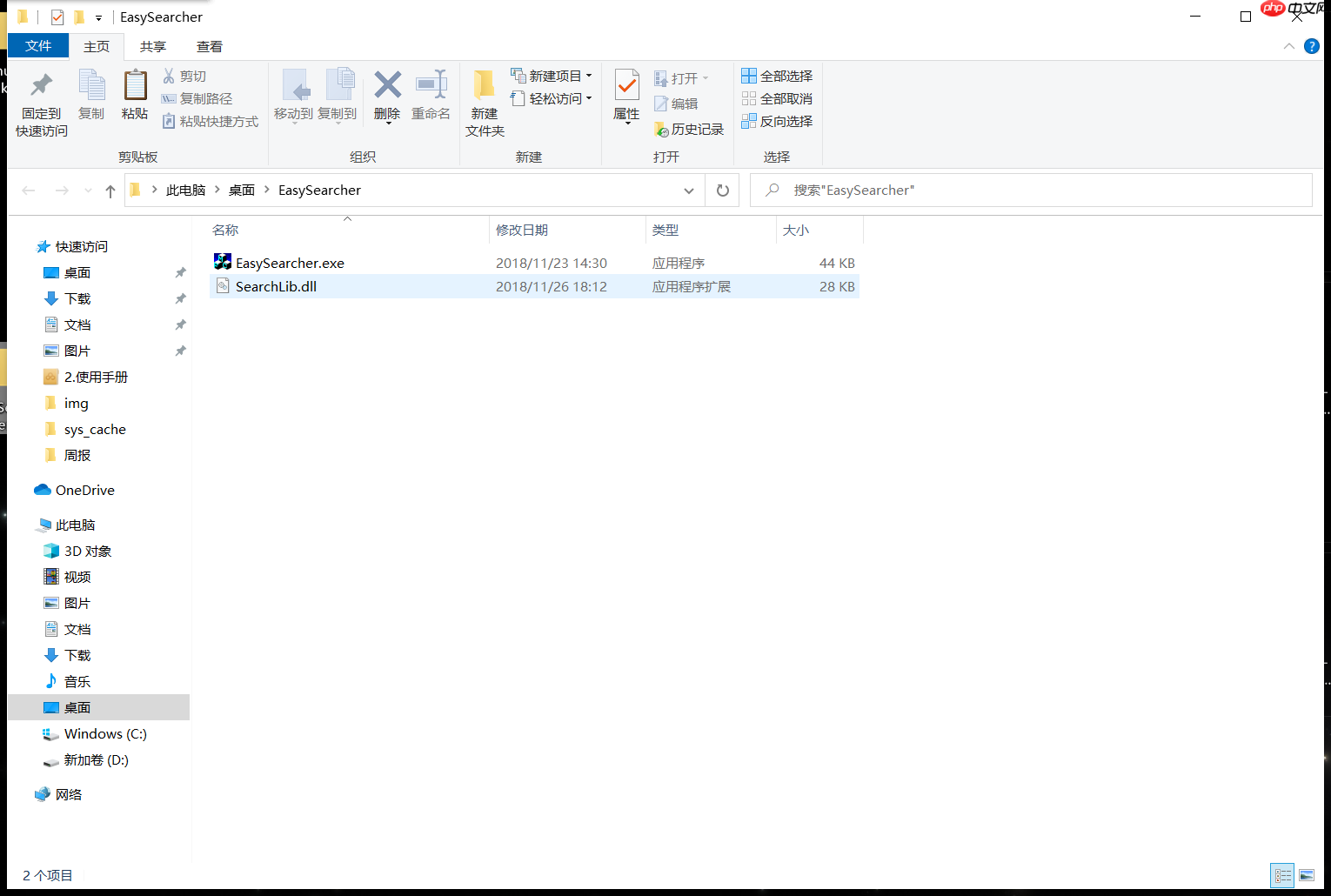The height and width of the screenshot is (896, 1331).
Task: Click the refresh button beside address bar
Action: [722, 190]
